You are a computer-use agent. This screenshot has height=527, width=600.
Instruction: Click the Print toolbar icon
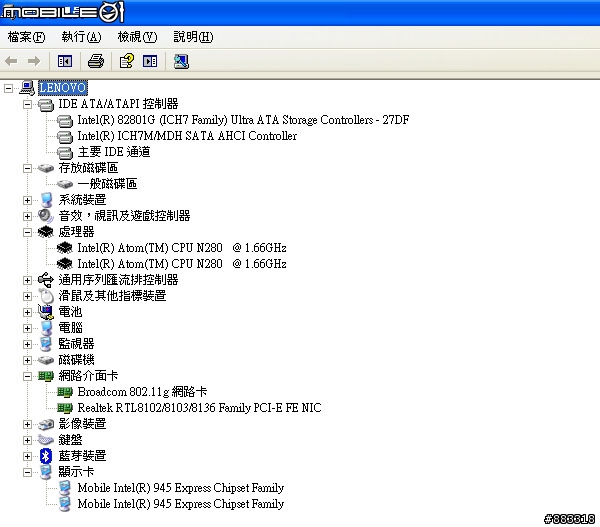tap(96, 61)
